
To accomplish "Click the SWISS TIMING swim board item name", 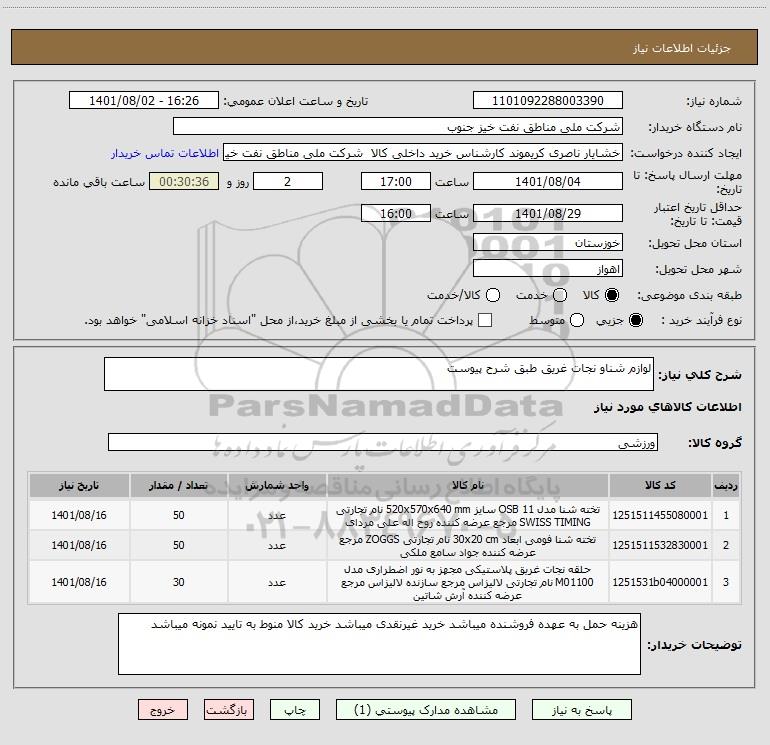I will tap(468, 516).
